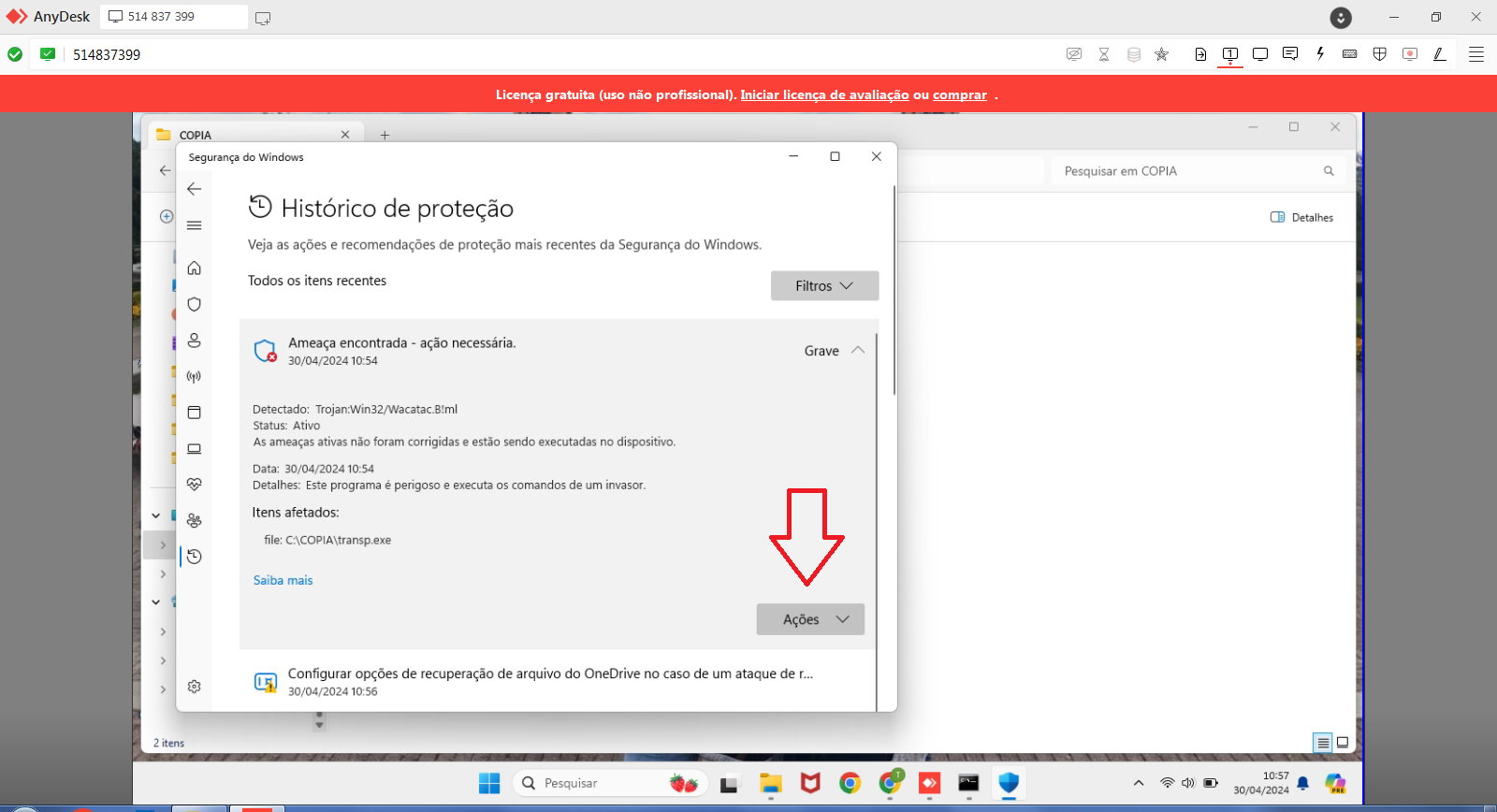The height and width of the screenshot is (812, 1497).
Task: Open Account protection in sidebar
Action: [x=195, y=341]
